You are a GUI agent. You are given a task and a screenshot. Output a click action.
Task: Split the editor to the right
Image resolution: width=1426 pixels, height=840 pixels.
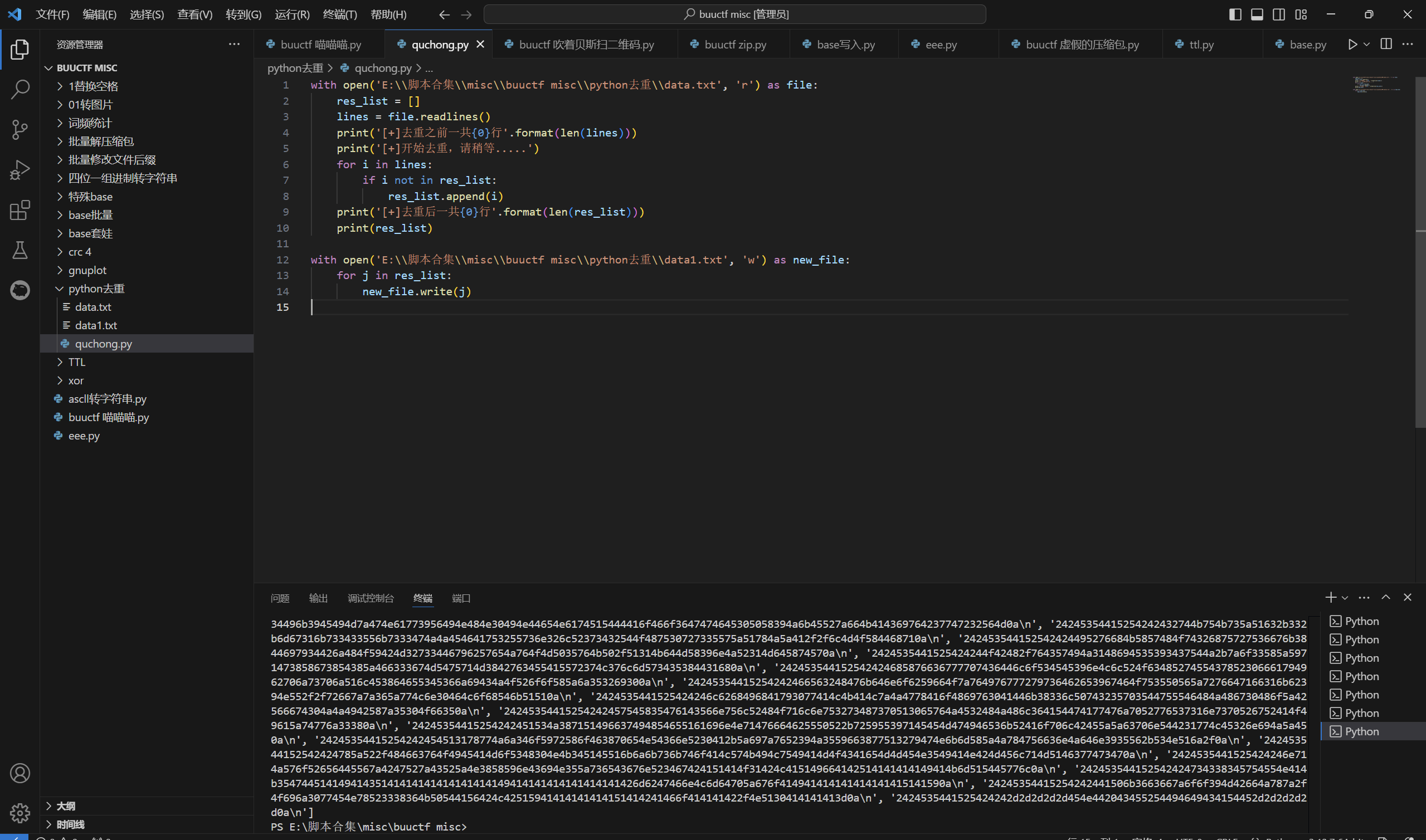pyautogui.click(x=1386, y=44)
